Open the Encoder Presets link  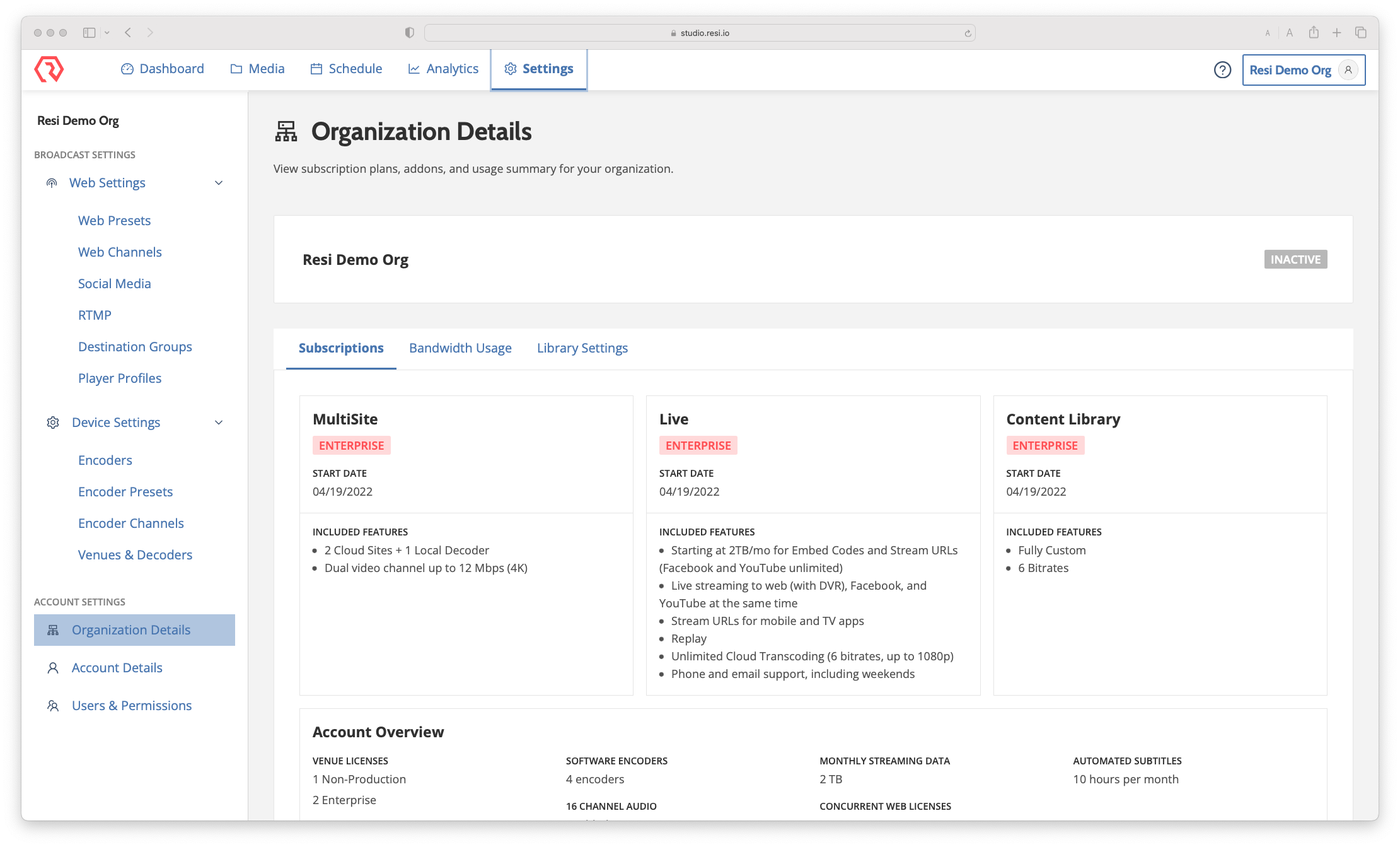[x=125, y=492]
